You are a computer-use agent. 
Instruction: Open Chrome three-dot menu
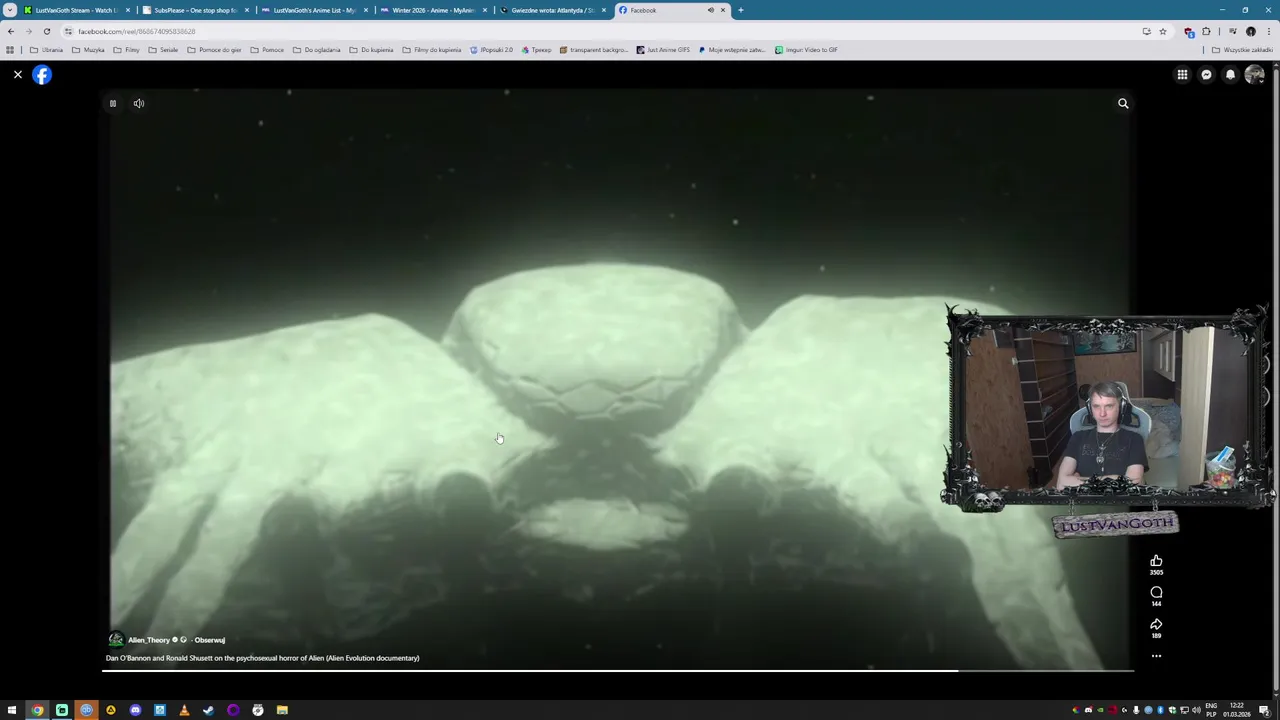click(1267, 31)
